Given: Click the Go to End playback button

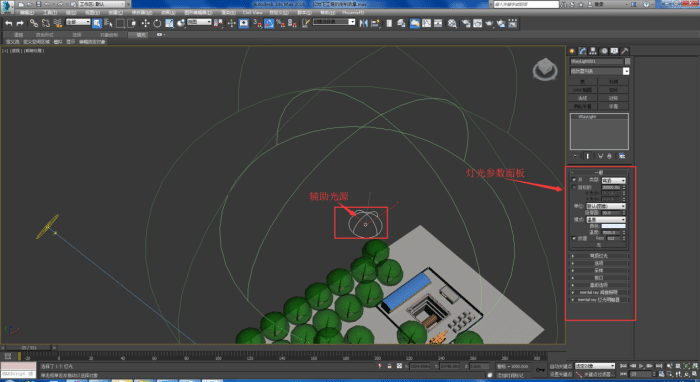Looking at the screenshot, I should (x=658, y=366).
